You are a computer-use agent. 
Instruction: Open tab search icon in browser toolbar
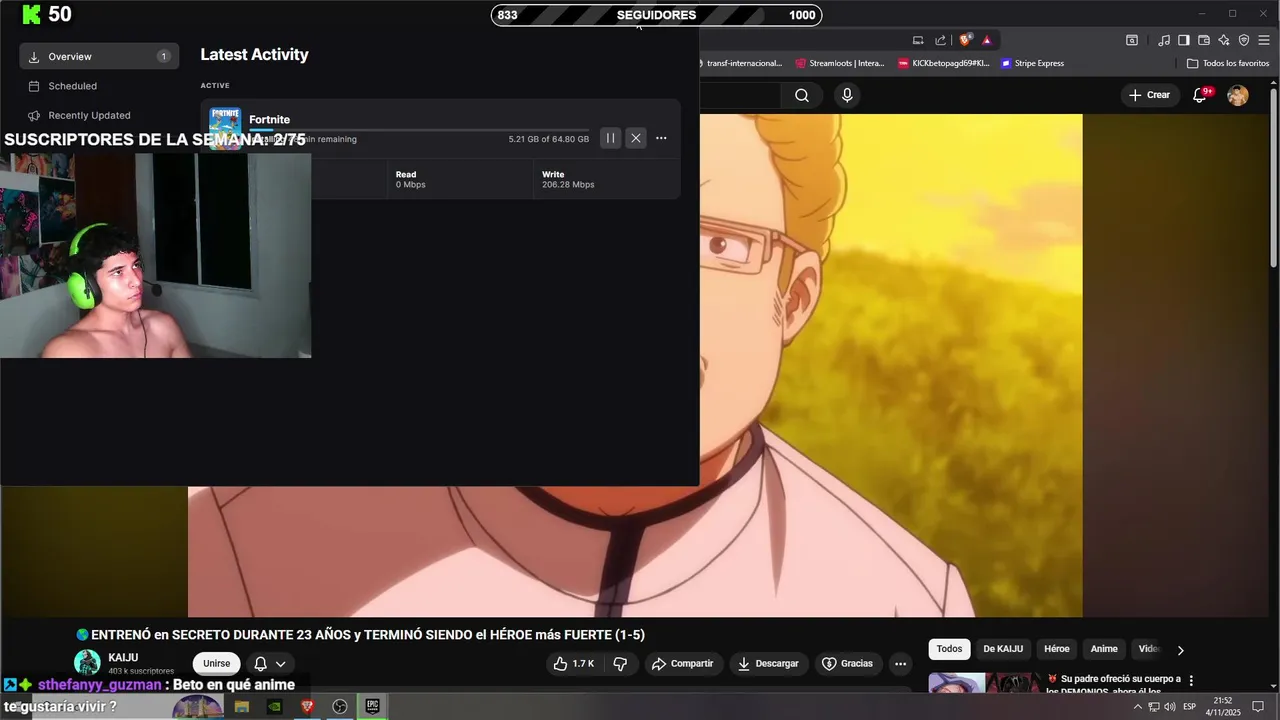(x=1132, y=40)
